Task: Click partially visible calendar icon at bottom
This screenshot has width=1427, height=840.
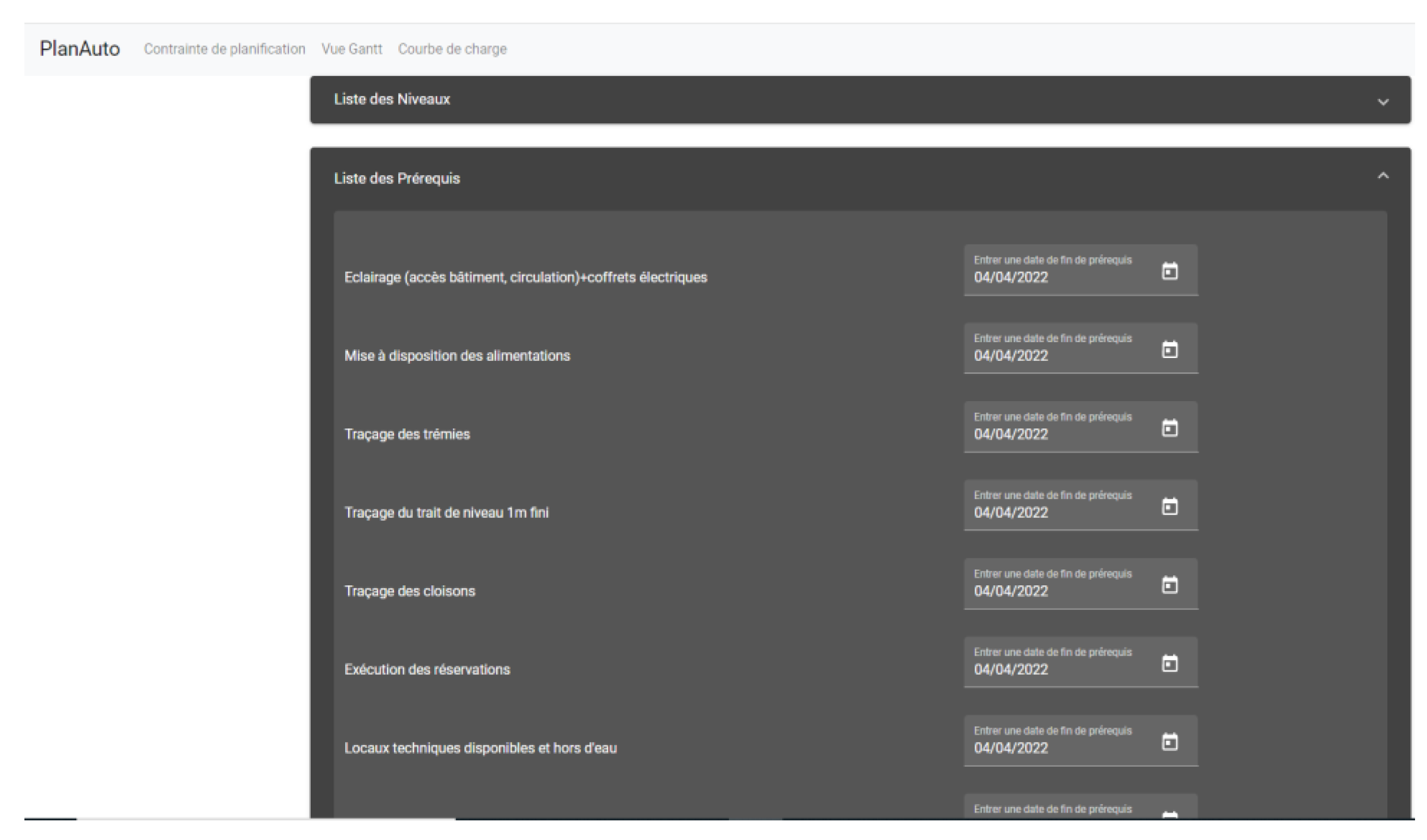Action: point(1170,815)
